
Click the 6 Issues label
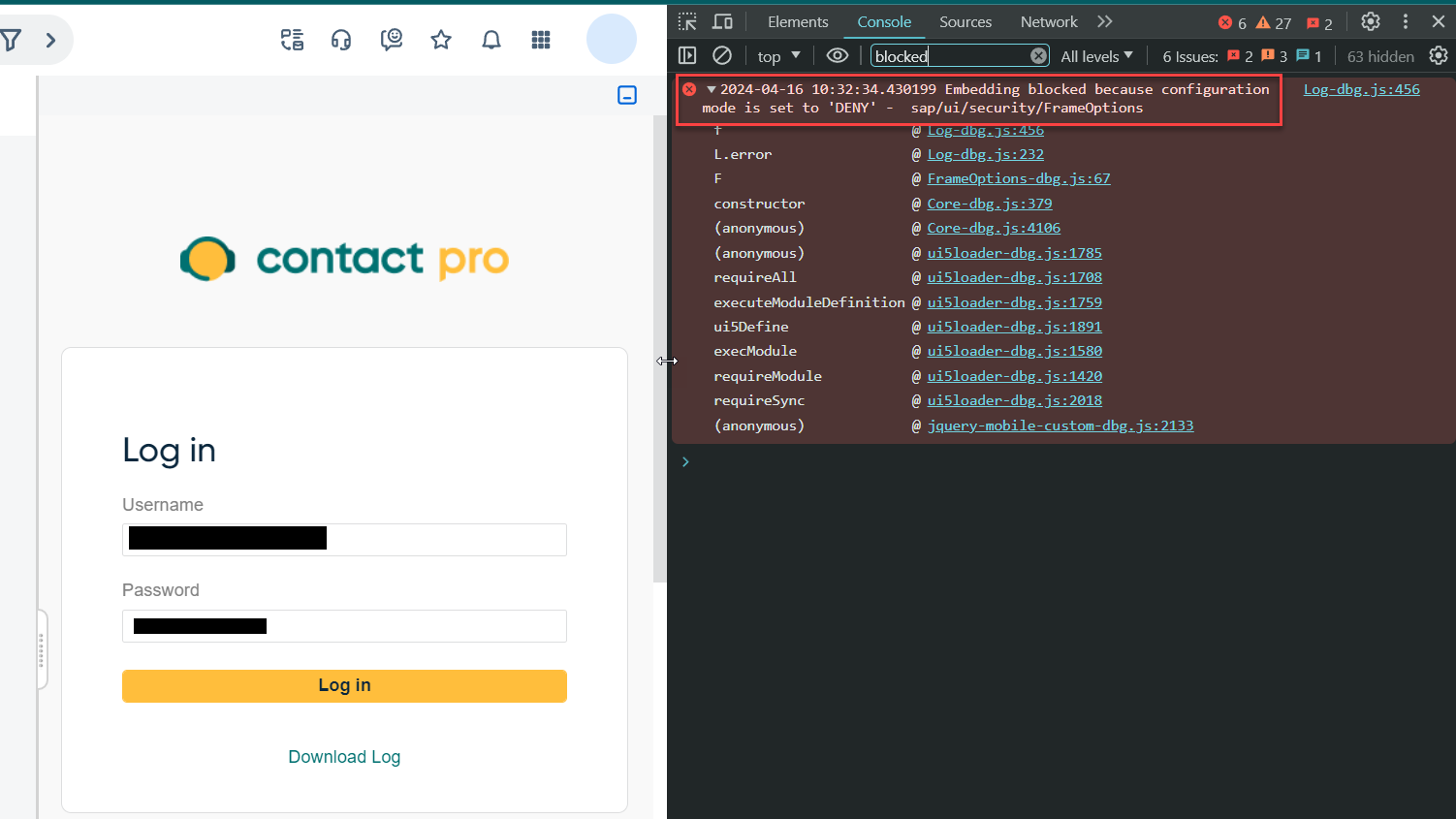click(1190, 56)
